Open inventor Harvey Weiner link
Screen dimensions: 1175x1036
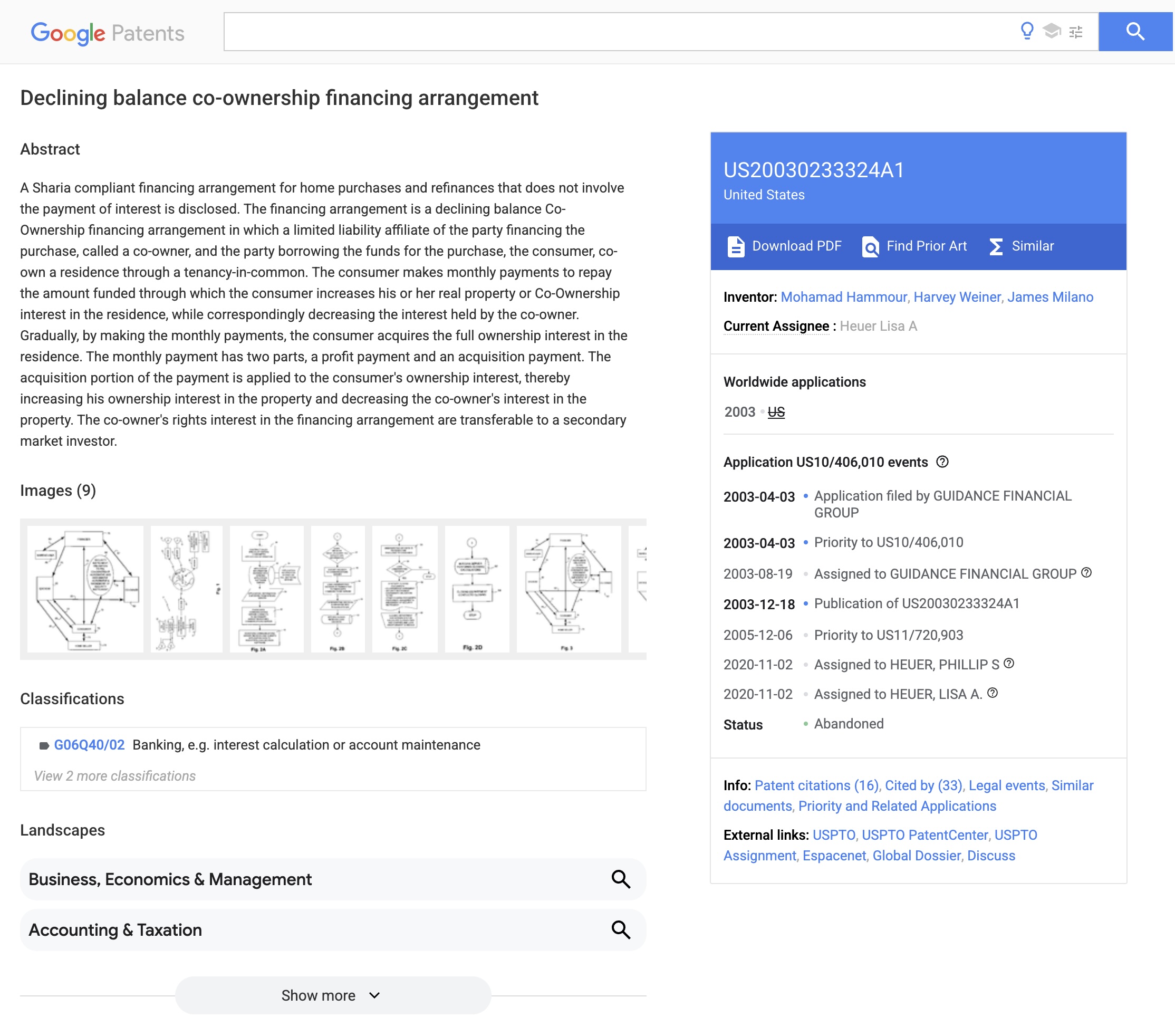(x=957, y=296)
